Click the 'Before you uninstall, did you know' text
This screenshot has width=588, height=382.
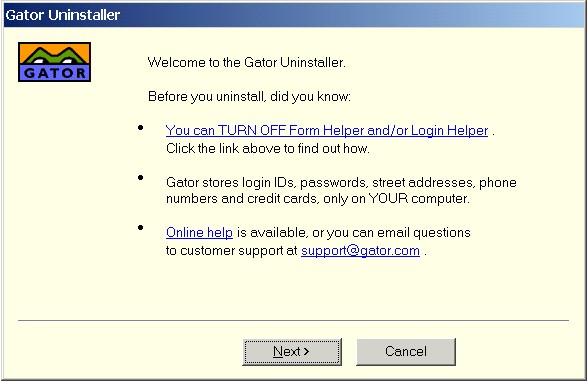pos(249,97)
